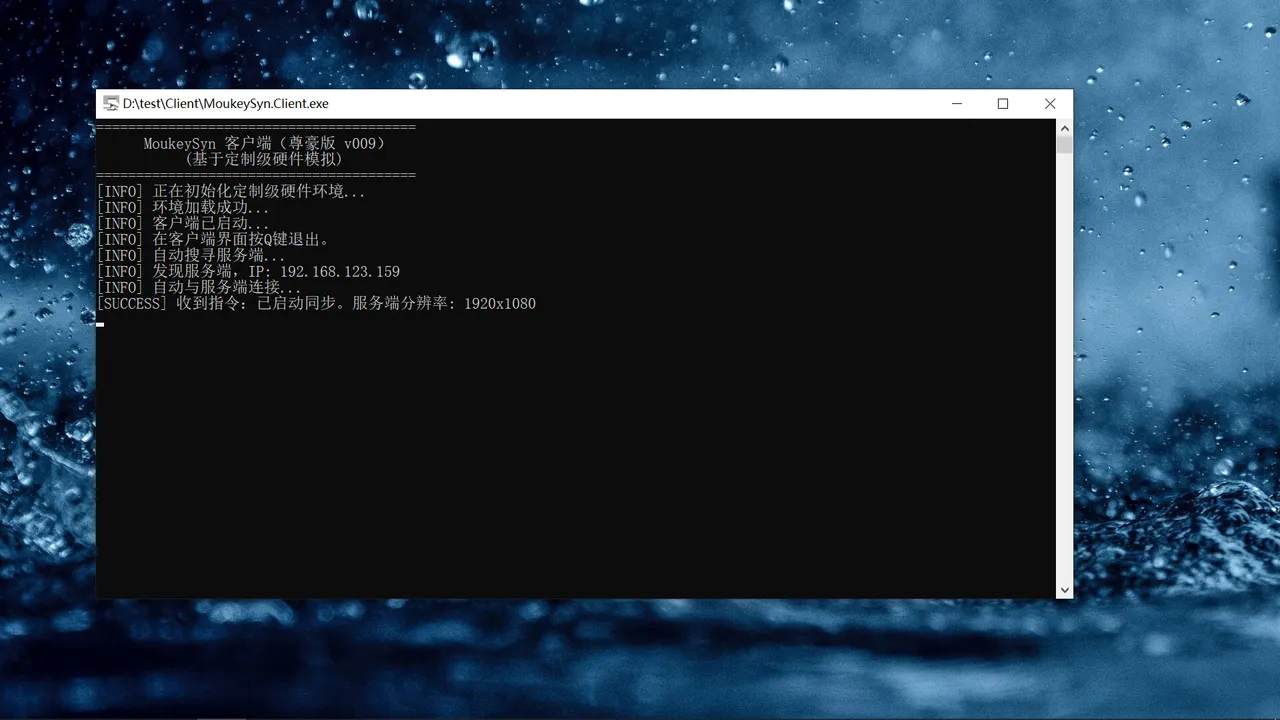Maximize the MoukeySyn.Client.exe window
The image size is (1280, 720).
tap(1003, 104)
